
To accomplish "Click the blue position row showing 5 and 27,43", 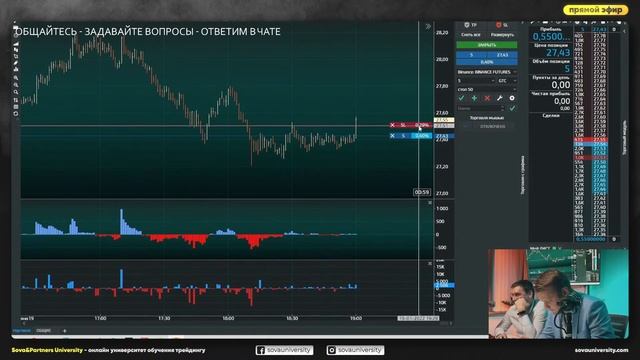I will 487,55.
